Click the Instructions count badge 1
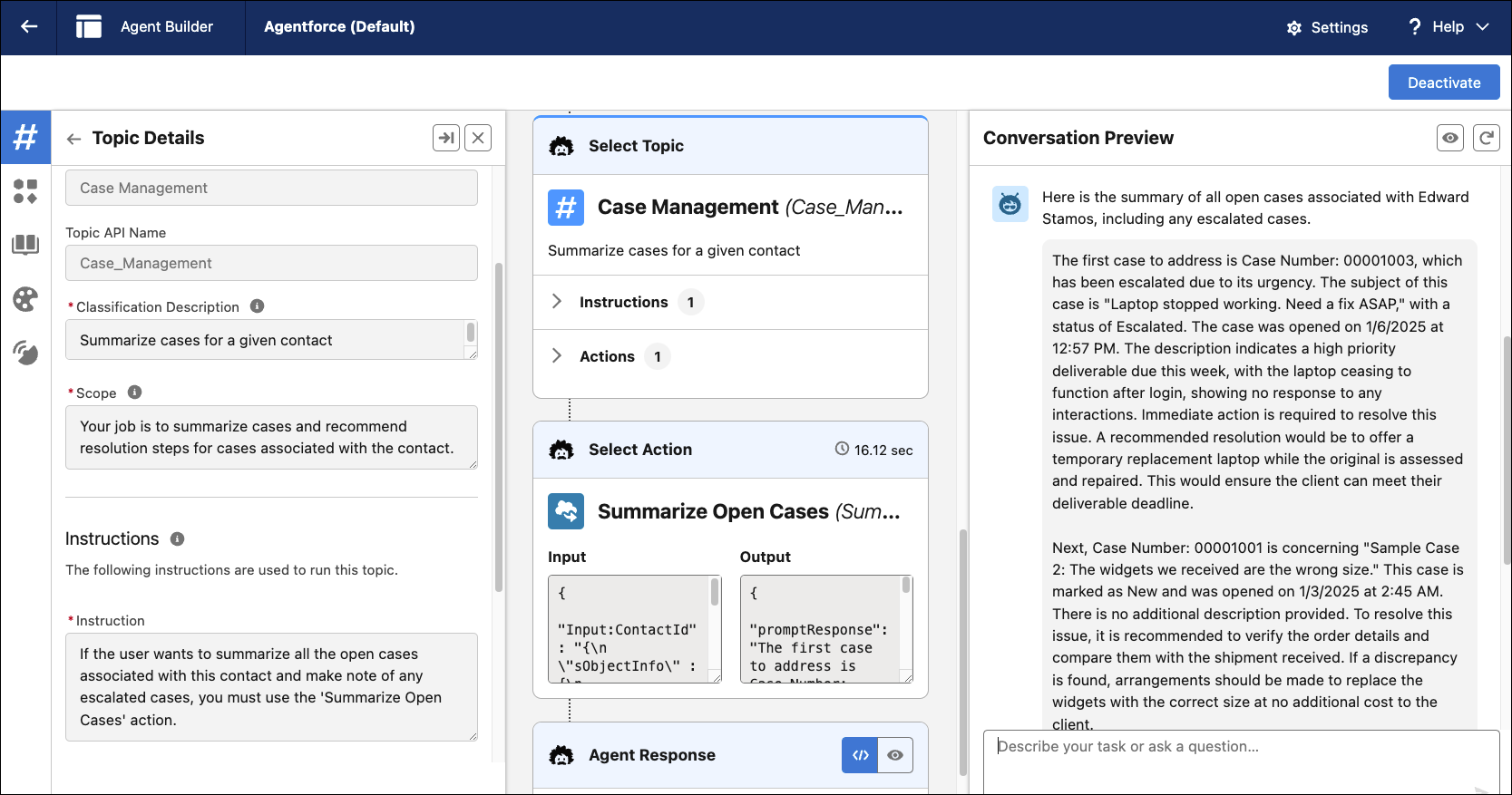The image size is (1512, 795). (x=691, y=302)
